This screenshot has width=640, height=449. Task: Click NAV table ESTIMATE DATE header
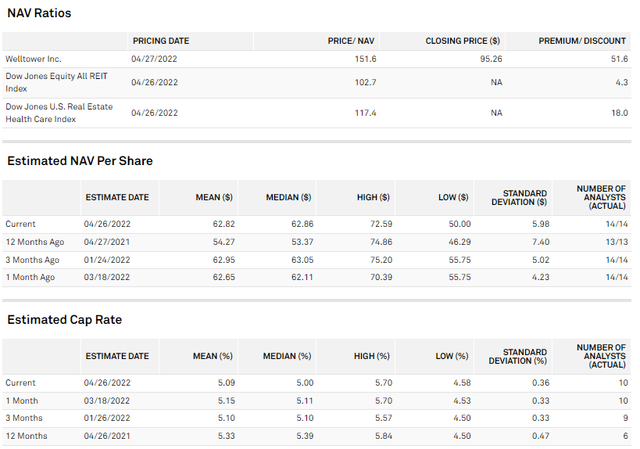(117, 198)
